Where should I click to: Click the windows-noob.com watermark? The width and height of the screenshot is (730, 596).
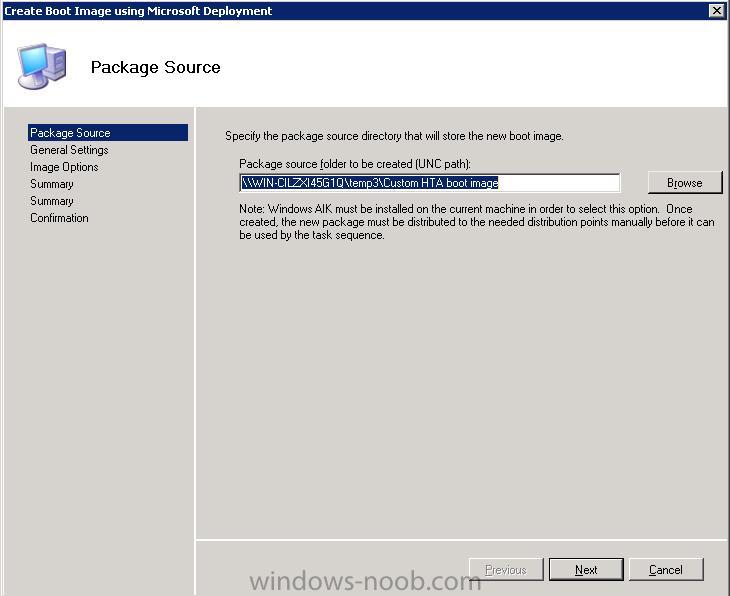coord(365,581)
